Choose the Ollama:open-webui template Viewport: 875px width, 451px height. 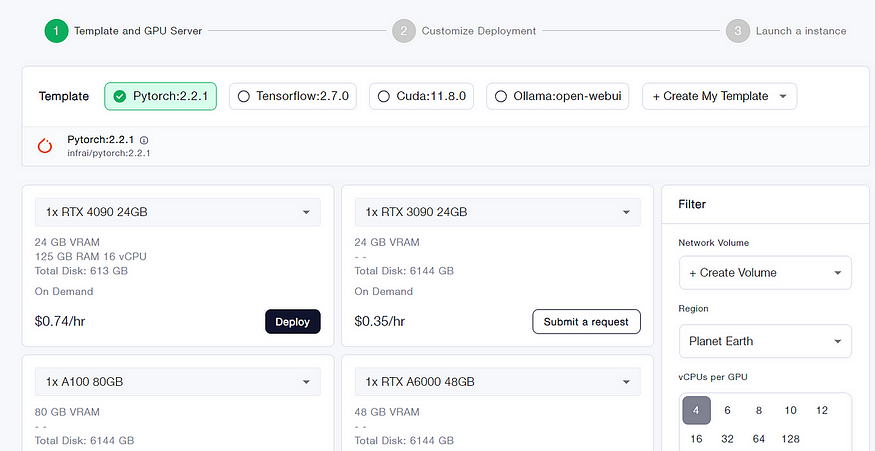tap(557, 96)
